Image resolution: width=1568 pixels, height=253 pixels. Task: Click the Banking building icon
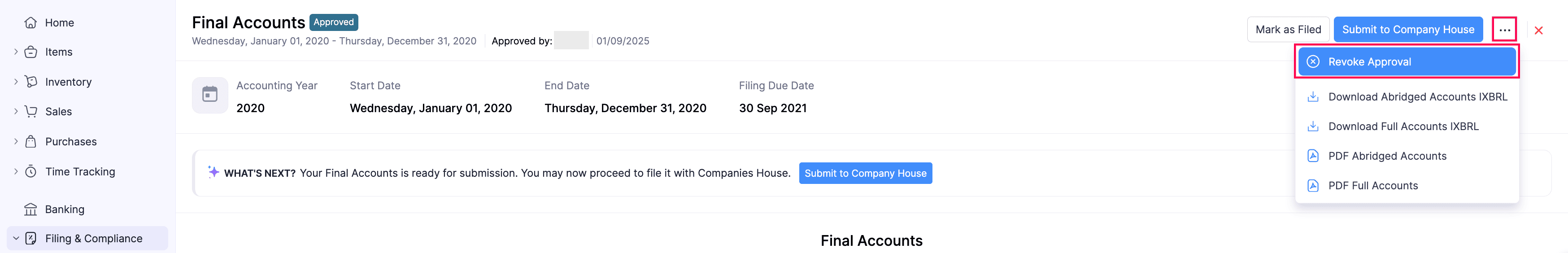(30, 210)
